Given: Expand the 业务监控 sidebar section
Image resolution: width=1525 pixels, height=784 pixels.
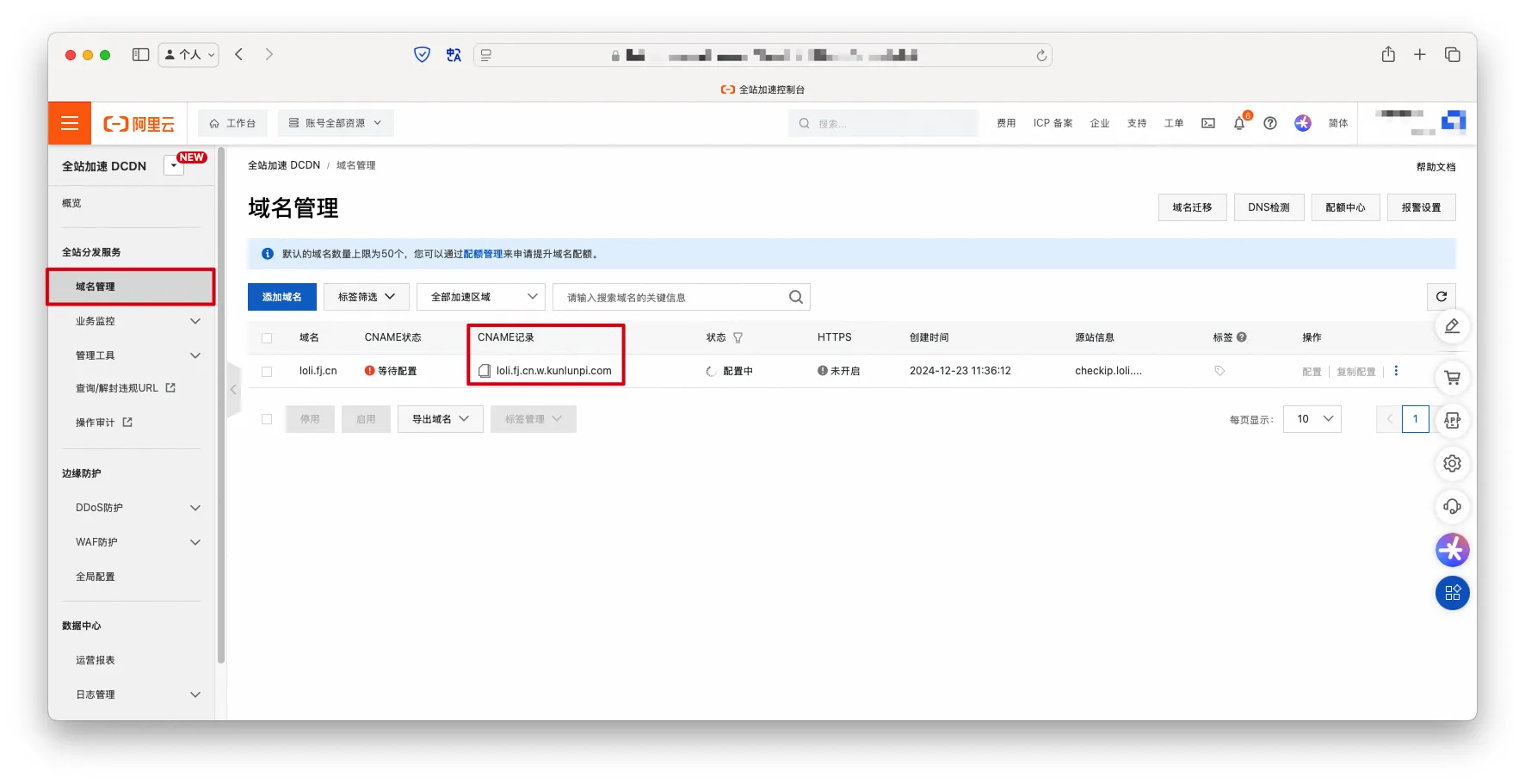Looking at the screenshot, I should pos(138,321).
